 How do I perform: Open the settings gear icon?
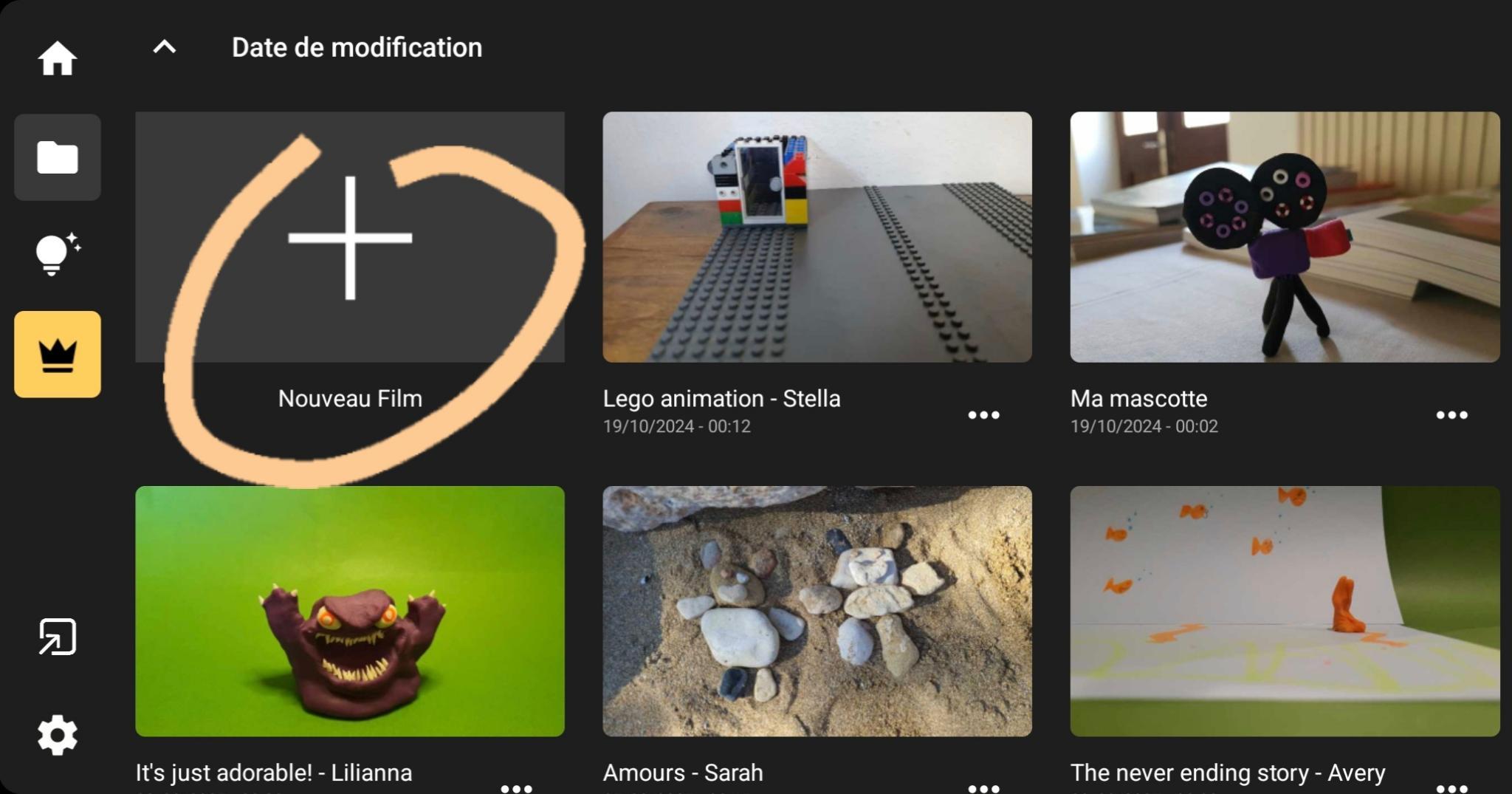pyautogui.click(x=57, y=735)
